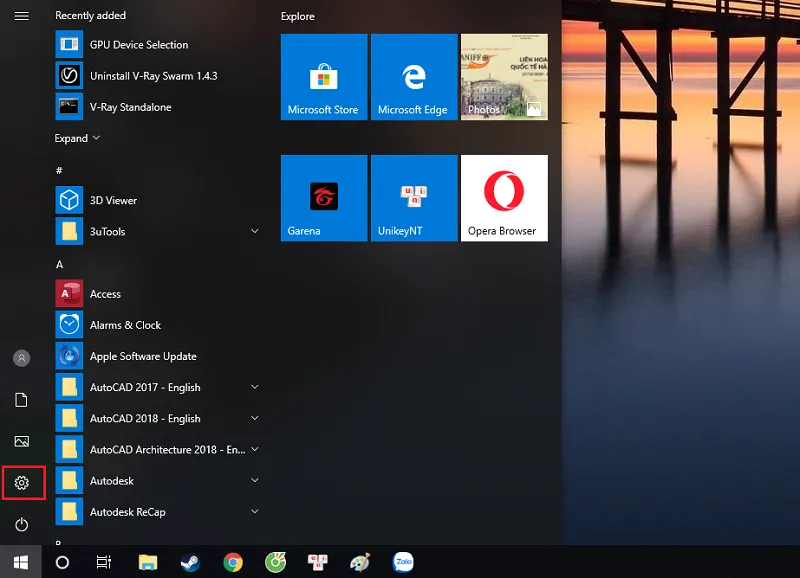
Task: Open the Photos live tile
Action: (x=504, y=77)
